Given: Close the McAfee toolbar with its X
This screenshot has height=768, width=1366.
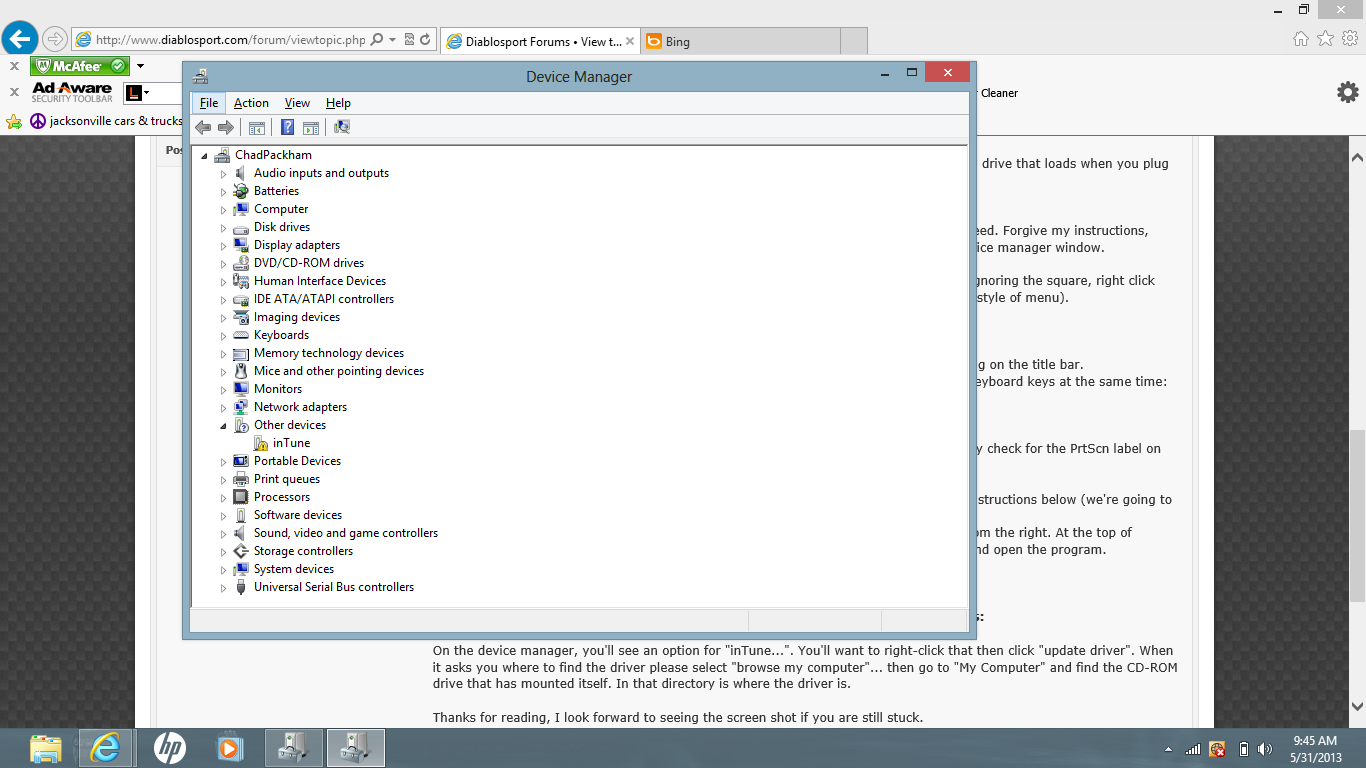Looking at the screenshot, I should pyautogui.click(x=14, y=66).
